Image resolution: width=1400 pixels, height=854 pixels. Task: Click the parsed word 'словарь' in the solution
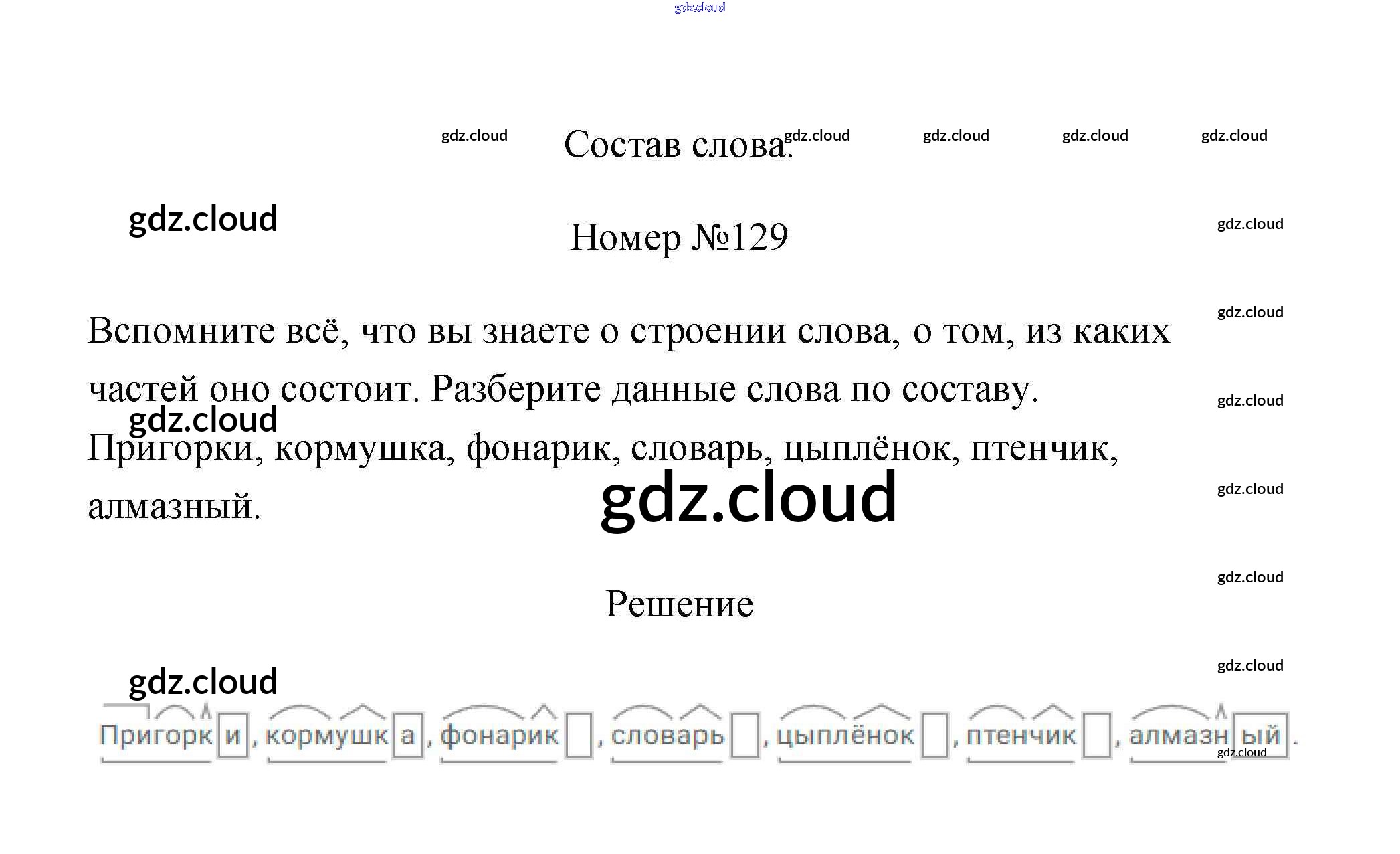coord(667,736)
